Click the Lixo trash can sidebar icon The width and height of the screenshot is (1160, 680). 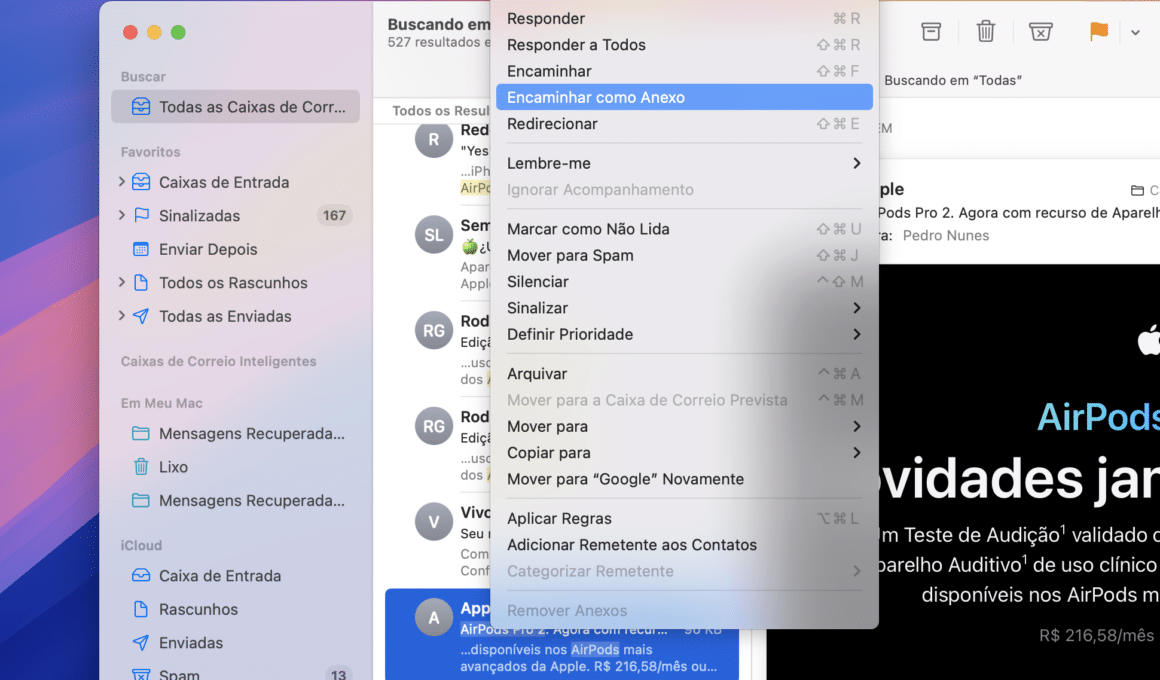click(141, 467)
